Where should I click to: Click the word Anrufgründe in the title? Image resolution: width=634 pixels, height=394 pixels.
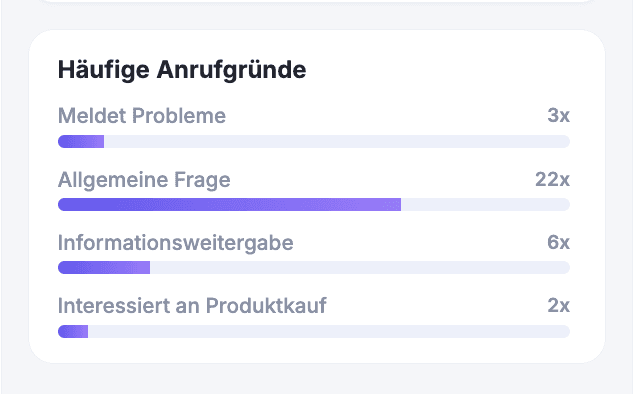(231, 70)
